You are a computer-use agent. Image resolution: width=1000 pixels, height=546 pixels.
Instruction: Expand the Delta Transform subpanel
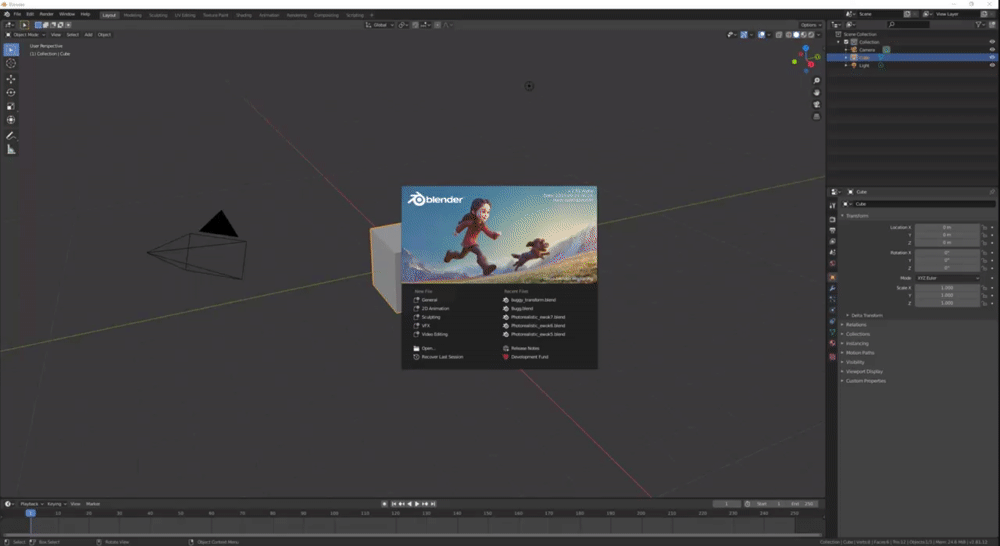865,315
